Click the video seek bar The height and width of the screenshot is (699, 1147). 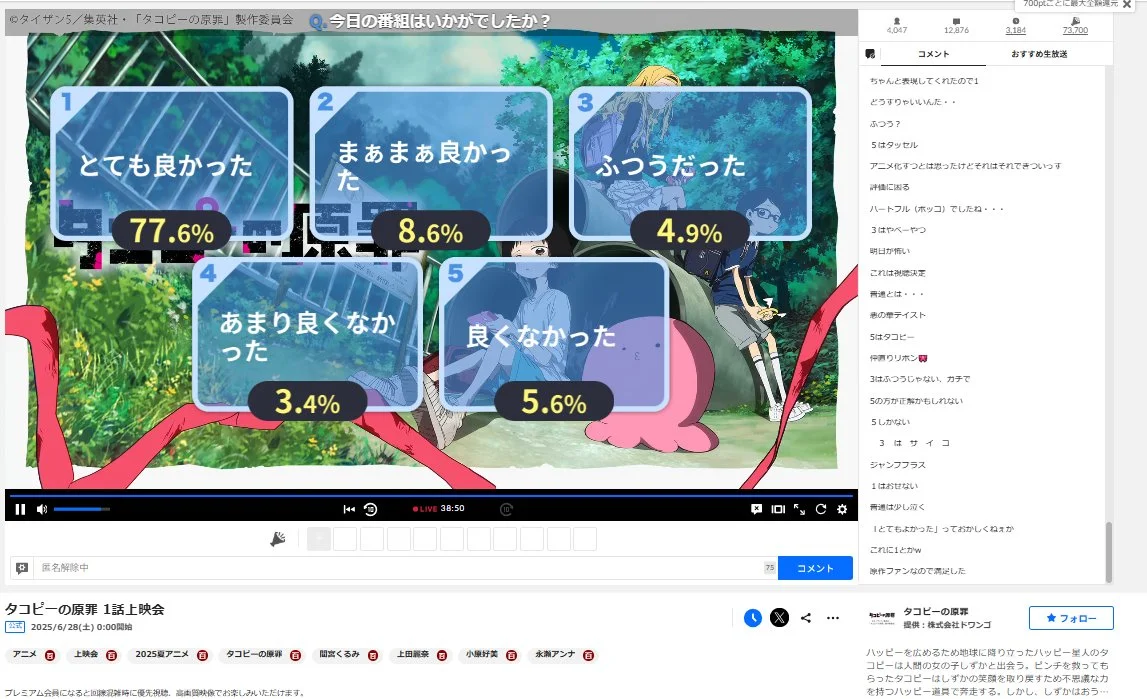(431, 495)
